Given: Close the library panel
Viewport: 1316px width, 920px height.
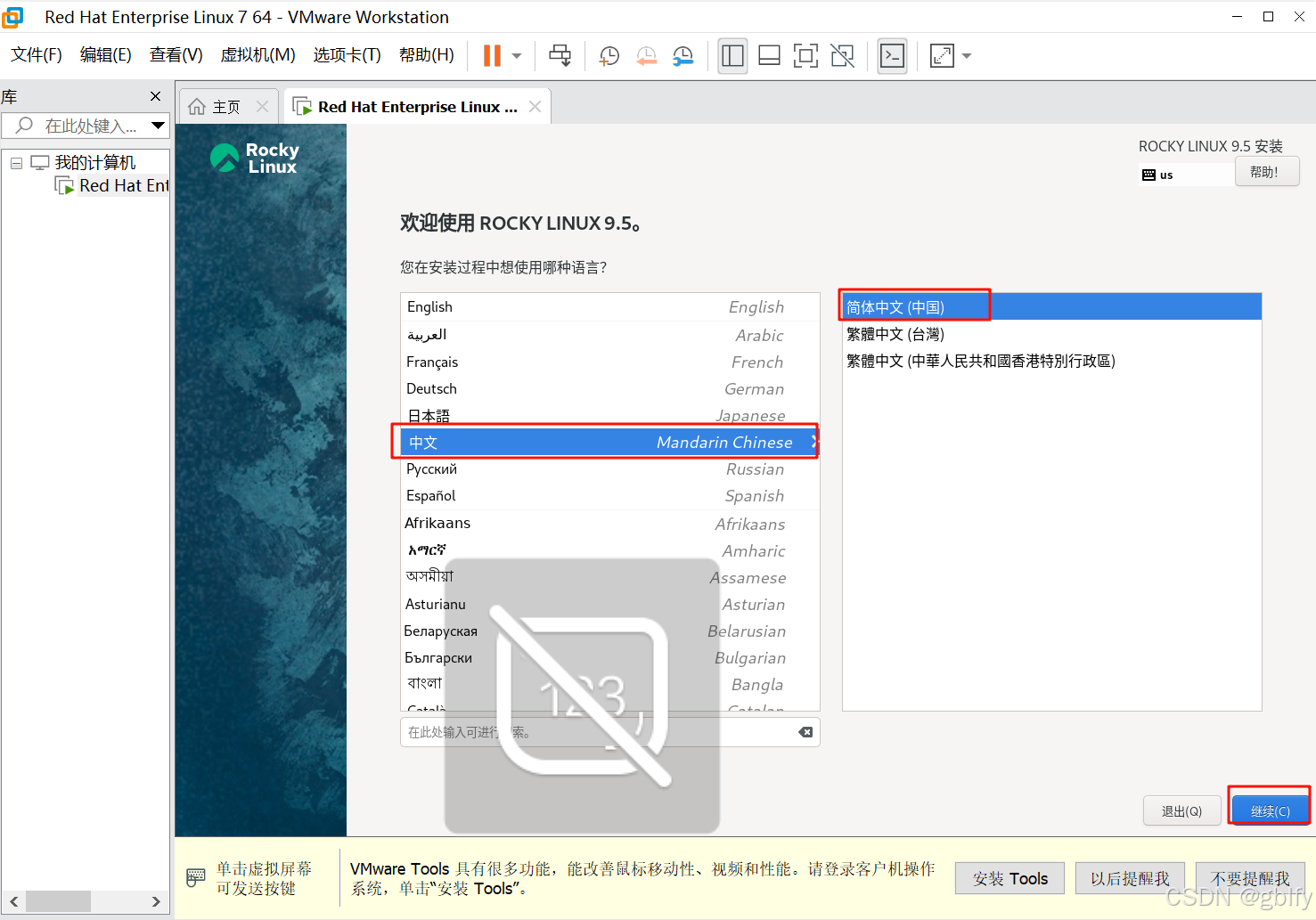Looking at the screenshot, I should tap(156, 96).
